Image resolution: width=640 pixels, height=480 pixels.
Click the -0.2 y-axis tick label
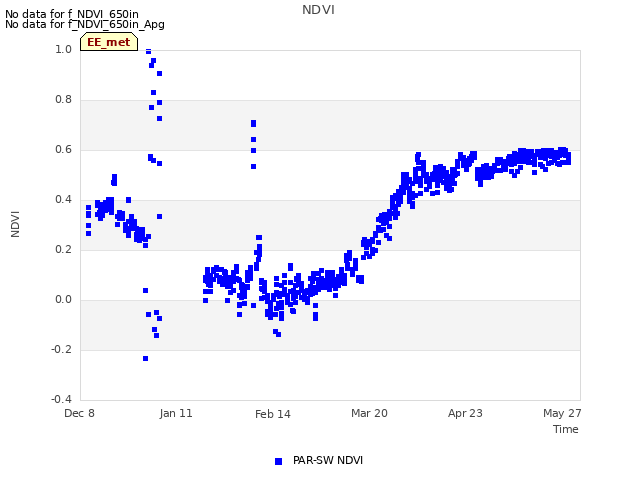61,349
